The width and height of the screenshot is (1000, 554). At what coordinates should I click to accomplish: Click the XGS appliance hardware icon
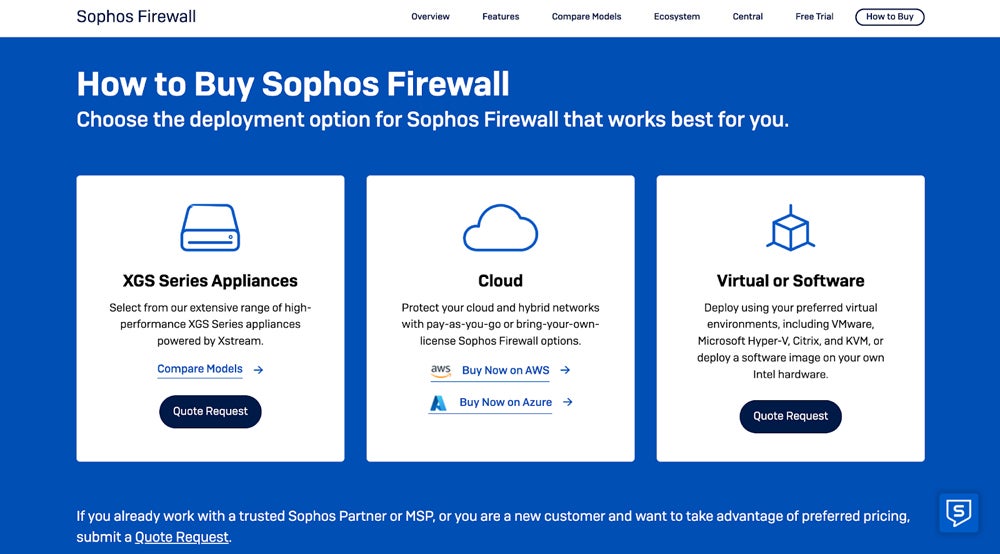point(210,227)
